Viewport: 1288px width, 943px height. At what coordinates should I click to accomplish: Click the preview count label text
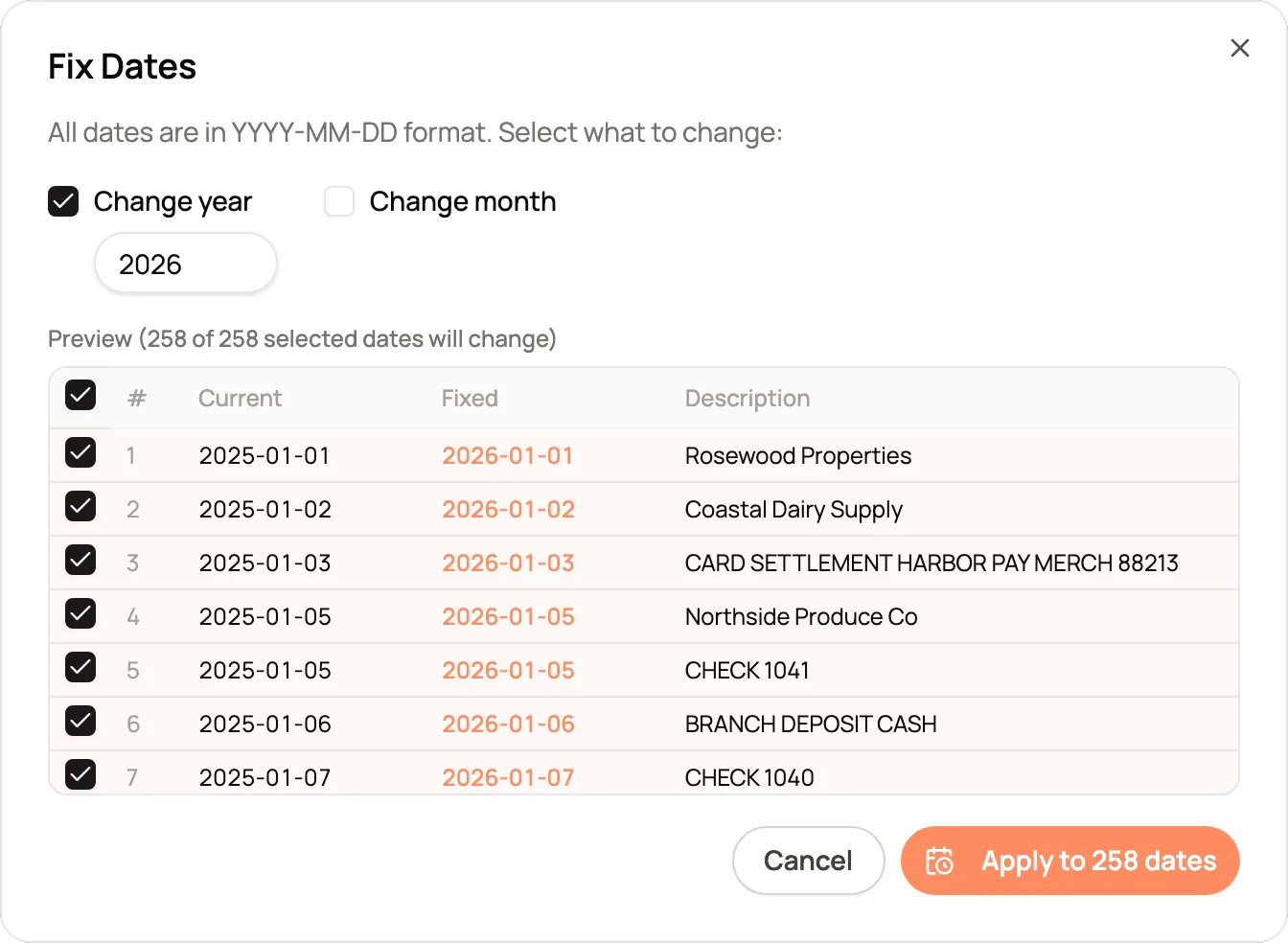pos(302,339)
